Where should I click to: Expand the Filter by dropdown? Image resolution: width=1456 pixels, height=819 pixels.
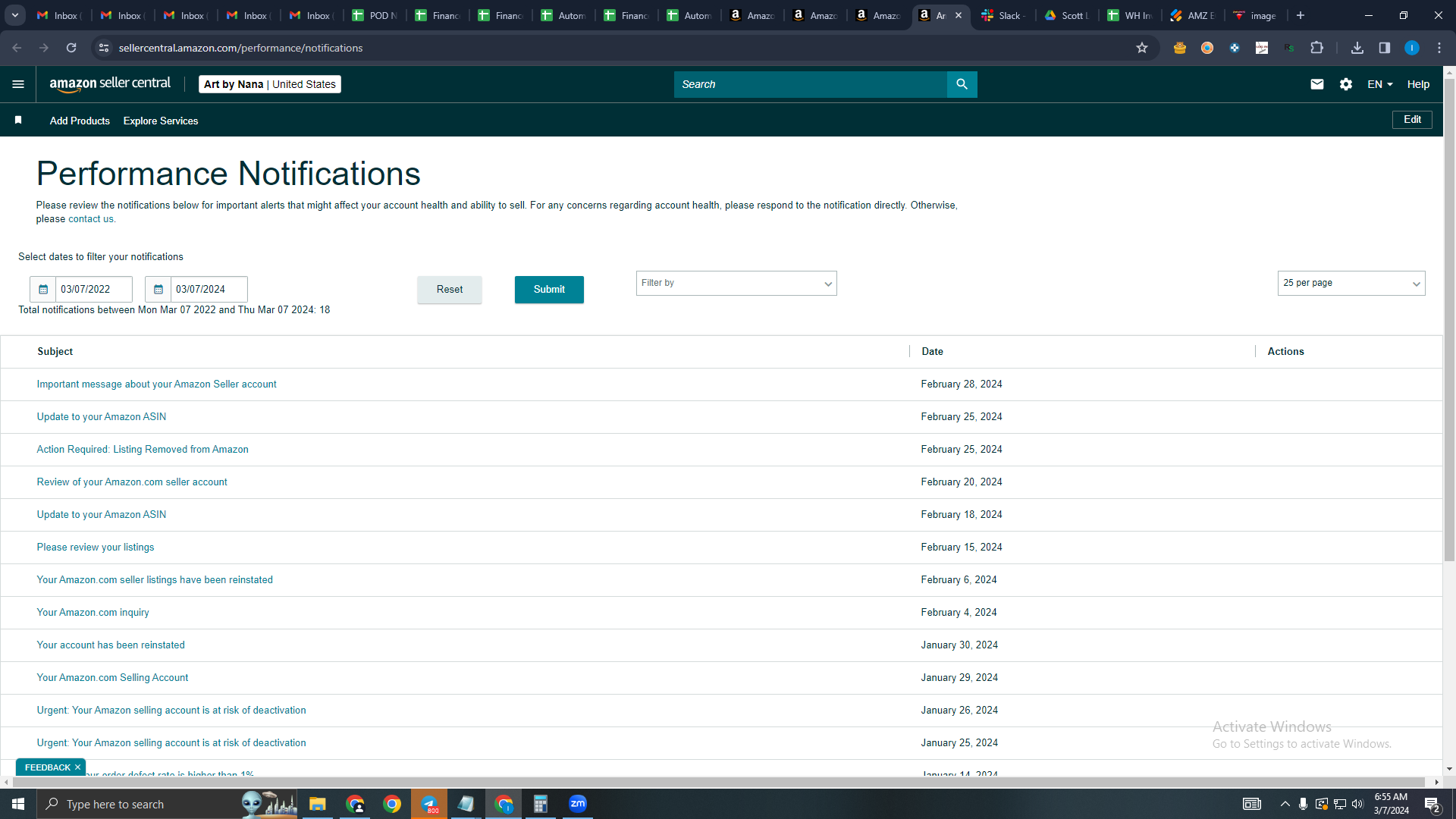tap(736, 283)
